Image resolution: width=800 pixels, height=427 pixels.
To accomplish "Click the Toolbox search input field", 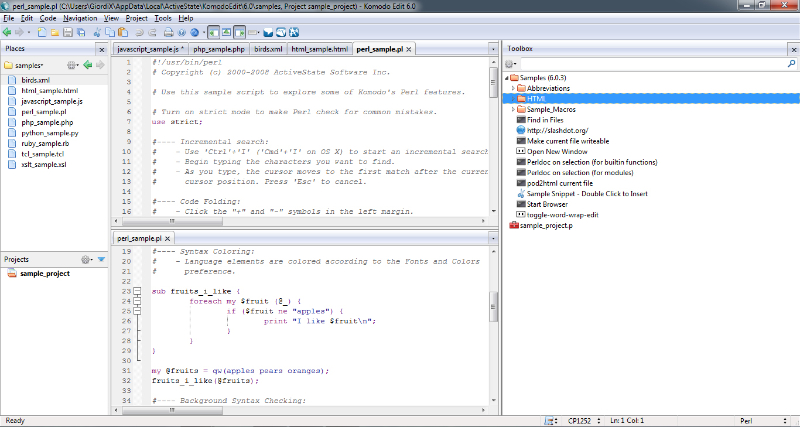I will [650, 63].
